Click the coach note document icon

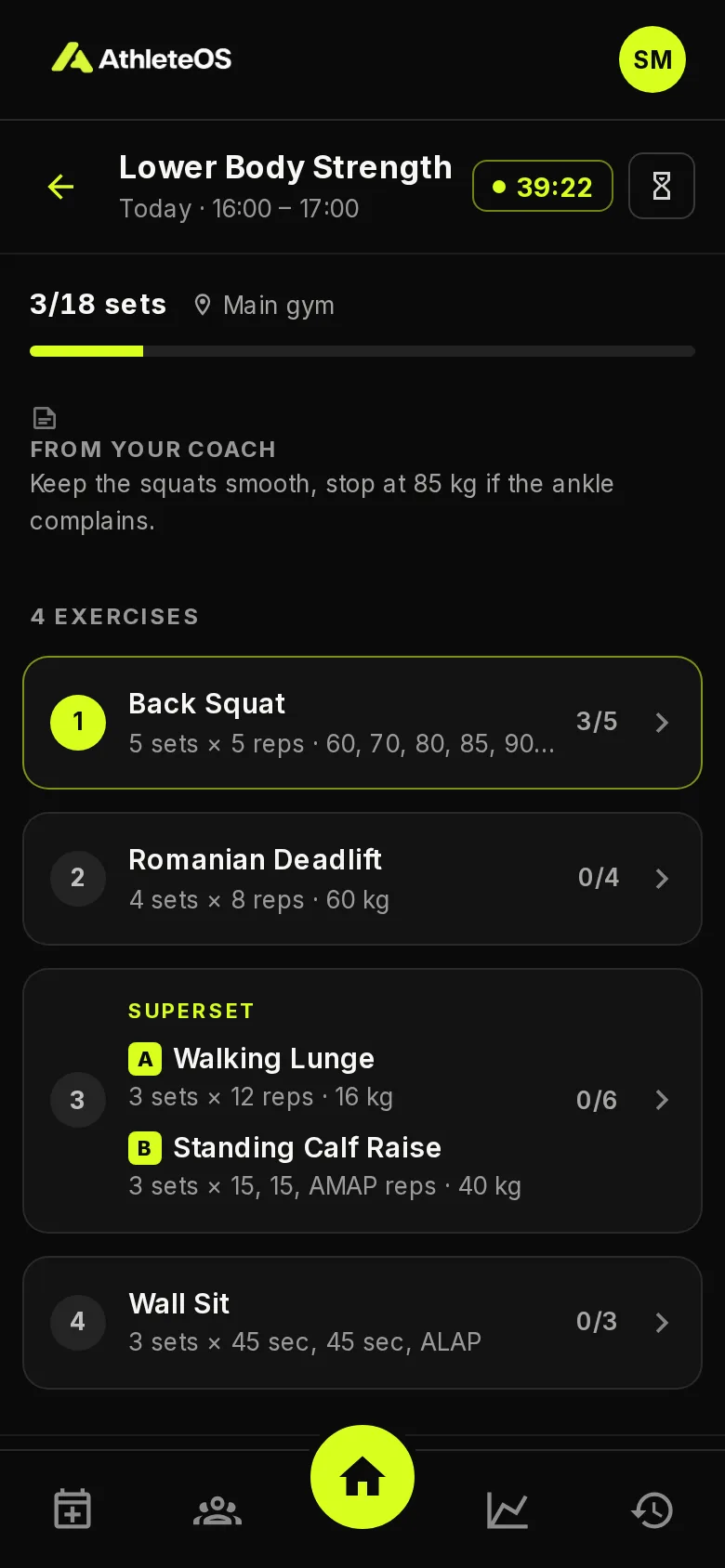click(x=44, y=418)
